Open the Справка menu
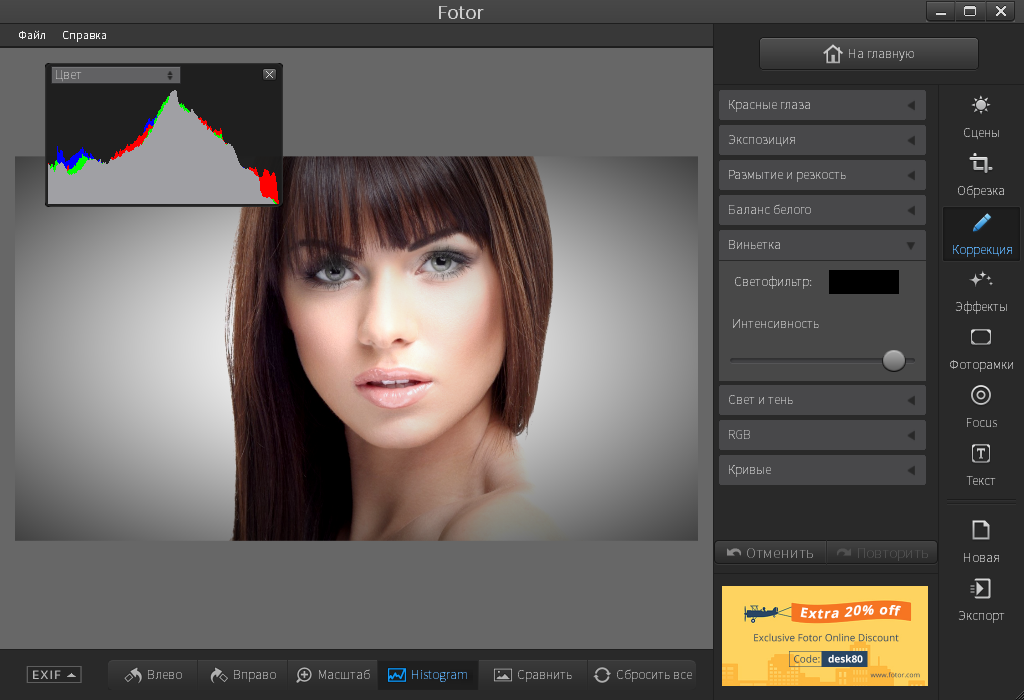This screenshot has height=700, width=1024. click(84, 35)
